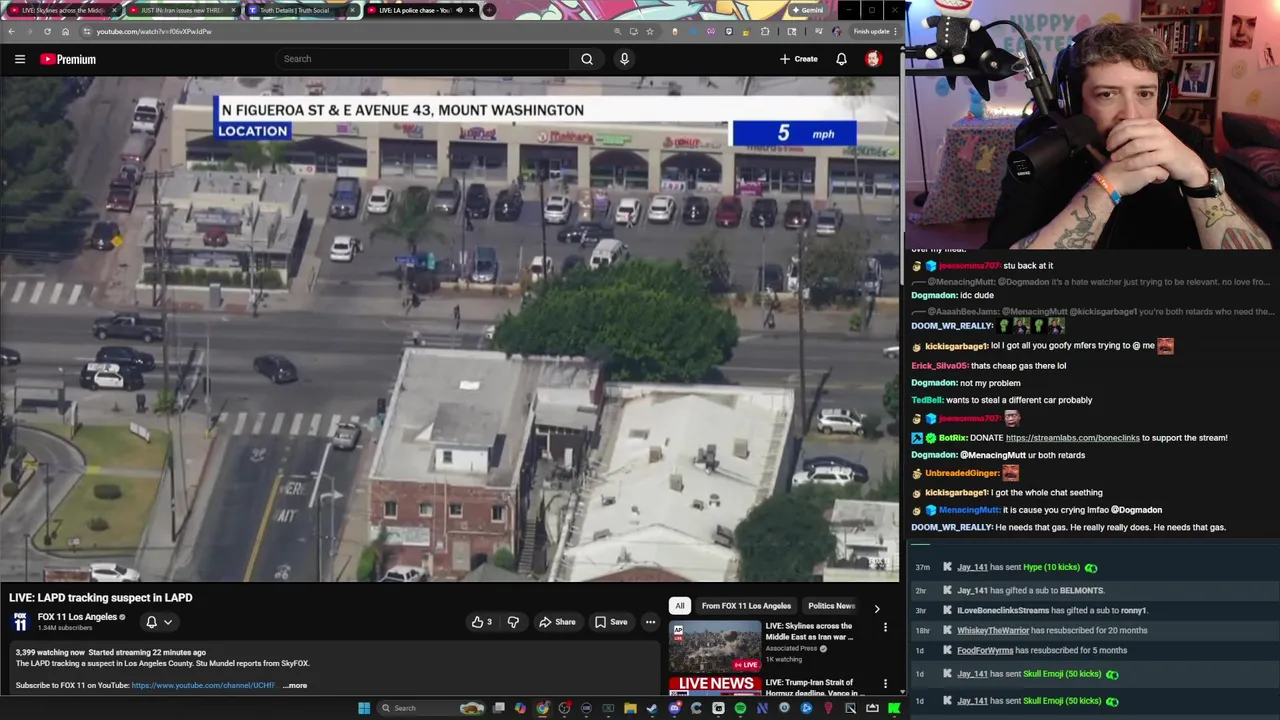Close the Truth Details tab
1280x720 pixels.
[354, 11]
